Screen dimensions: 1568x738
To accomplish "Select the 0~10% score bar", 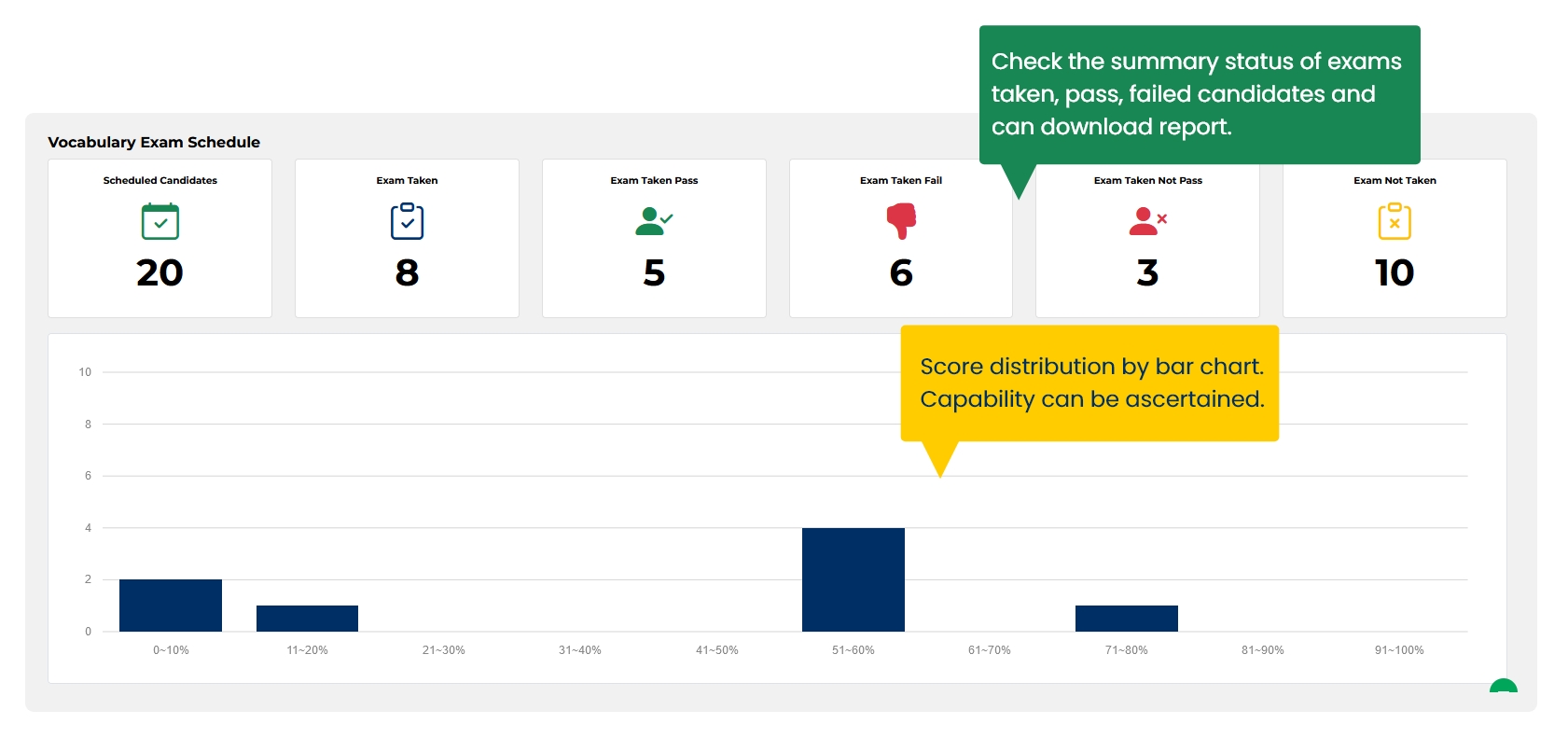I will coord(171,606).
